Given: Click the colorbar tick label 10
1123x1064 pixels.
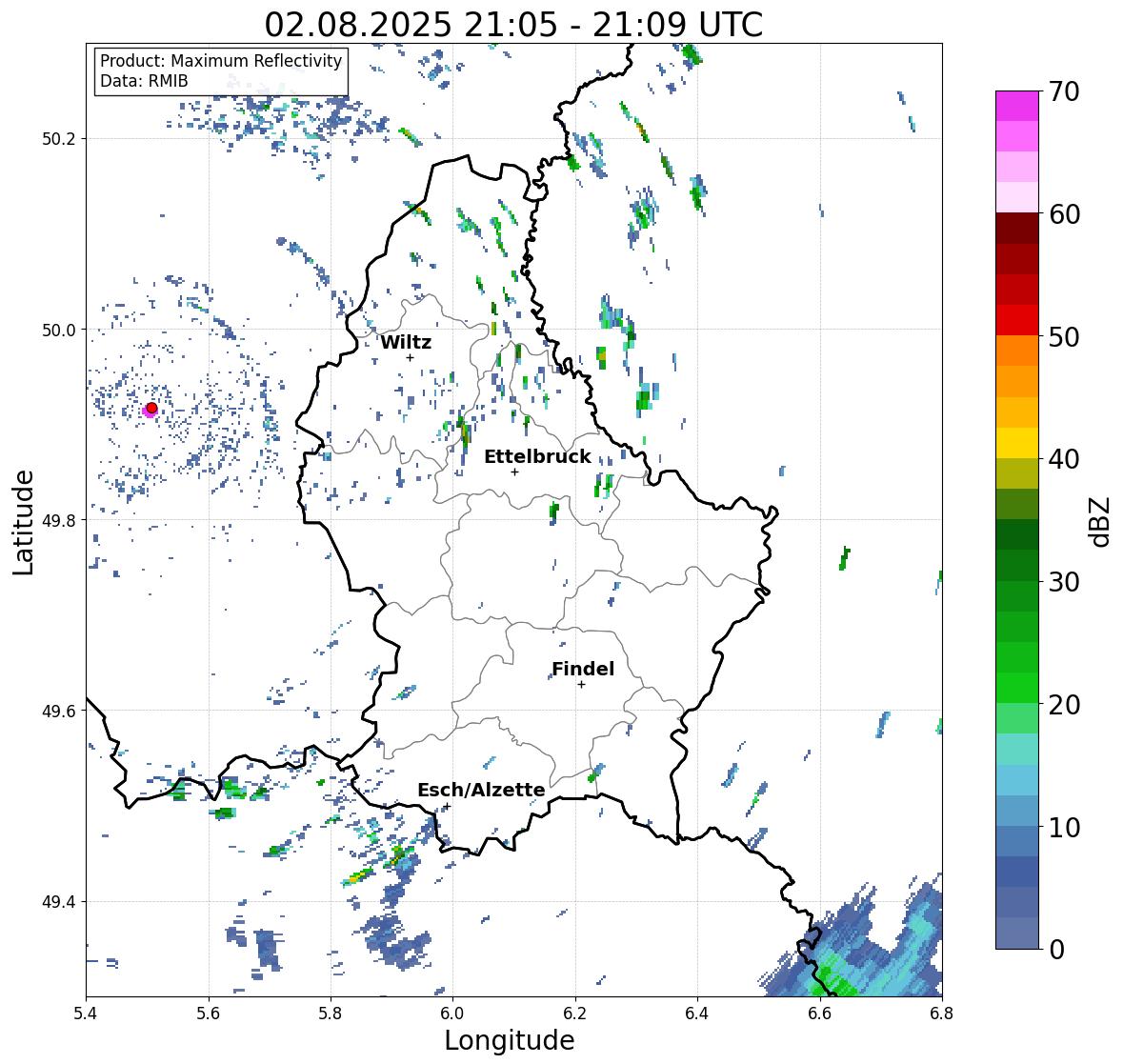Looking at the screenshot, I should [1064, 827].
